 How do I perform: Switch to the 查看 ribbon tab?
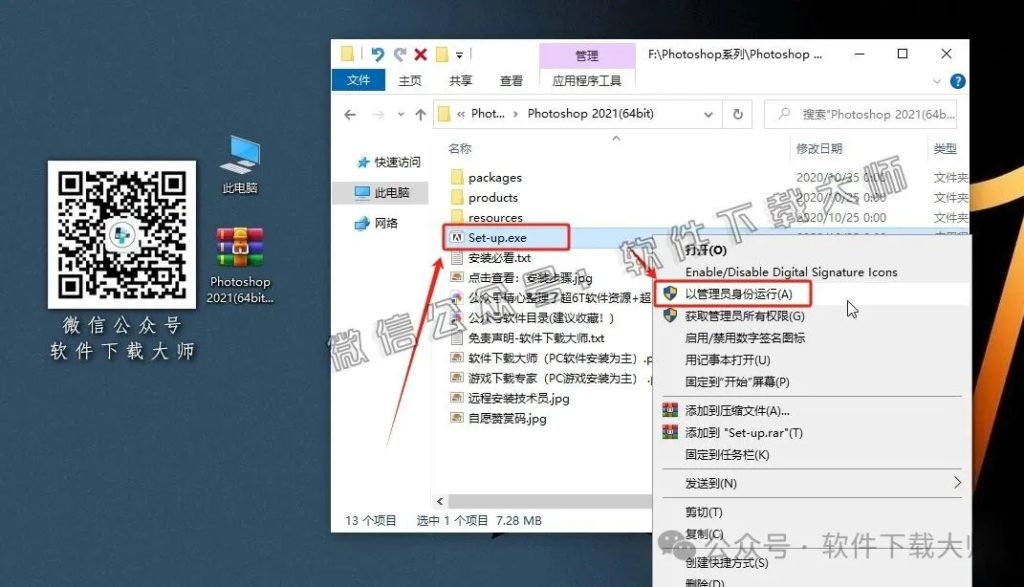512,80
